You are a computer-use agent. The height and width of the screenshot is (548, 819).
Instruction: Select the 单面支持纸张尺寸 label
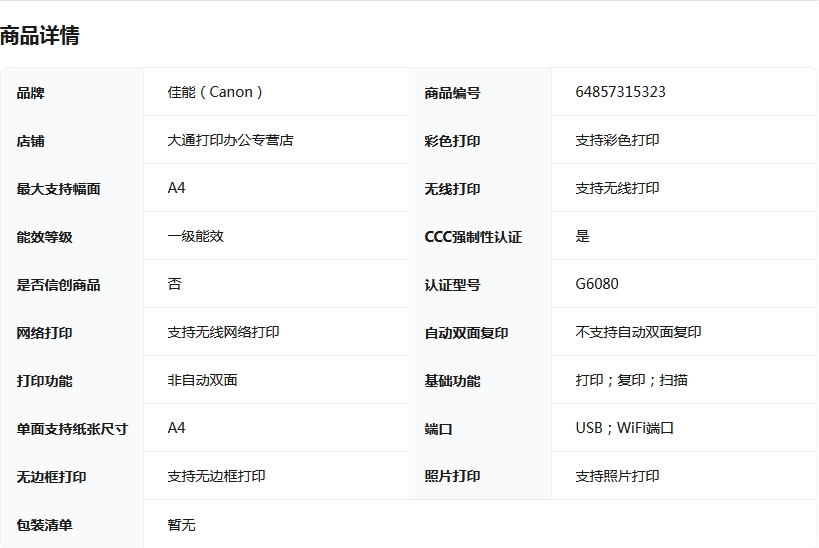coord(73,429)
